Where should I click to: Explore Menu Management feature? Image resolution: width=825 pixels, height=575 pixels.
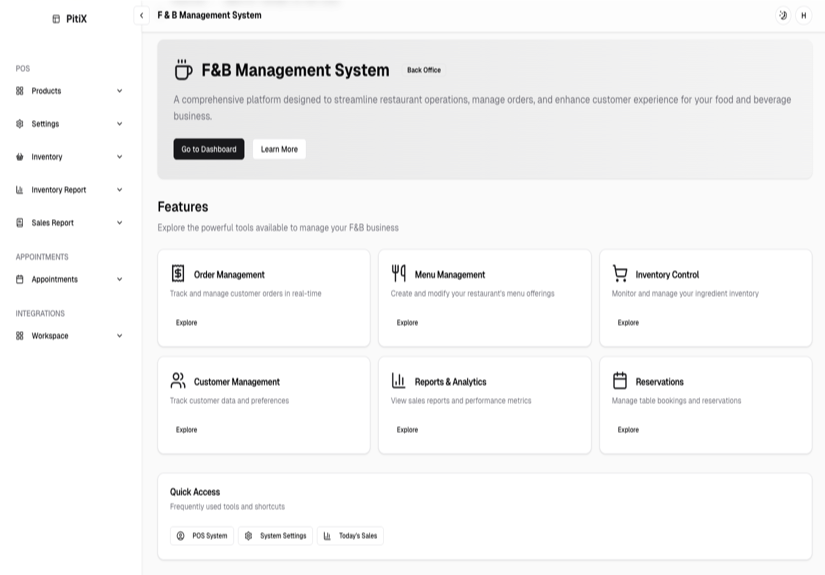407,322
